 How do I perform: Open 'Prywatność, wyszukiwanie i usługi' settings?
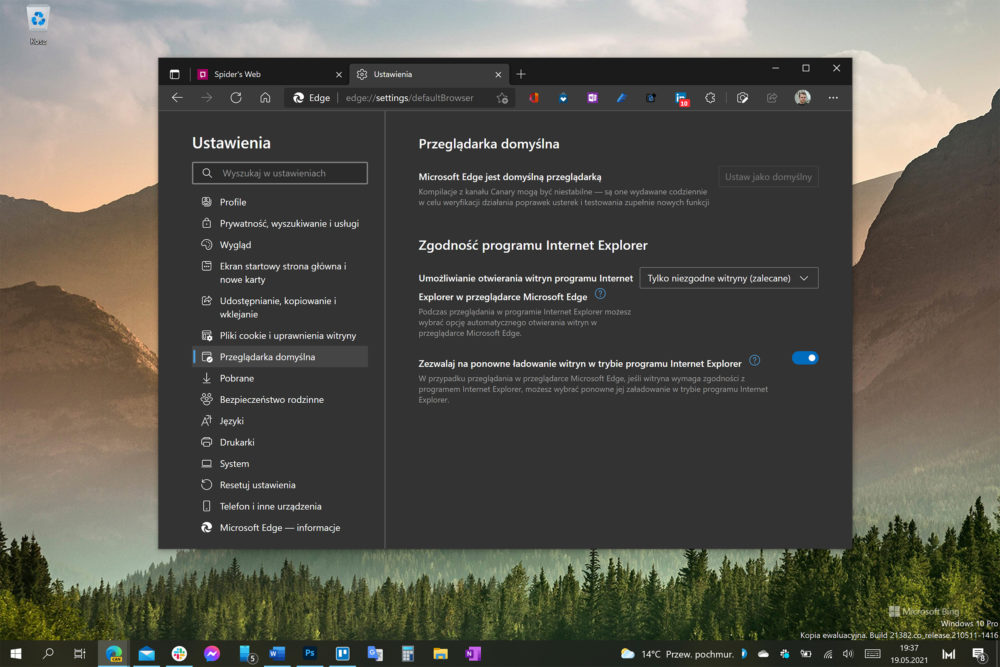coord(280,223)
